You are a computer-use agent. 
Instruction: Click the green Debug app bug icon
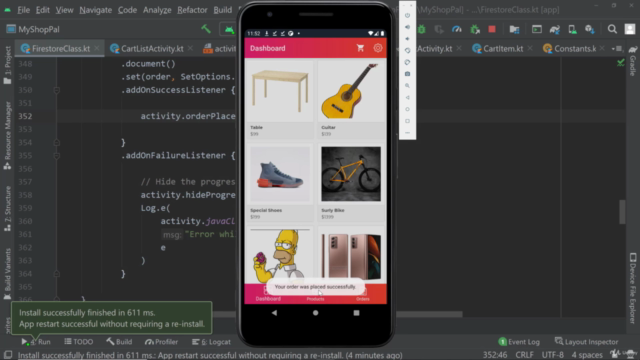click(x=422, y=29)
